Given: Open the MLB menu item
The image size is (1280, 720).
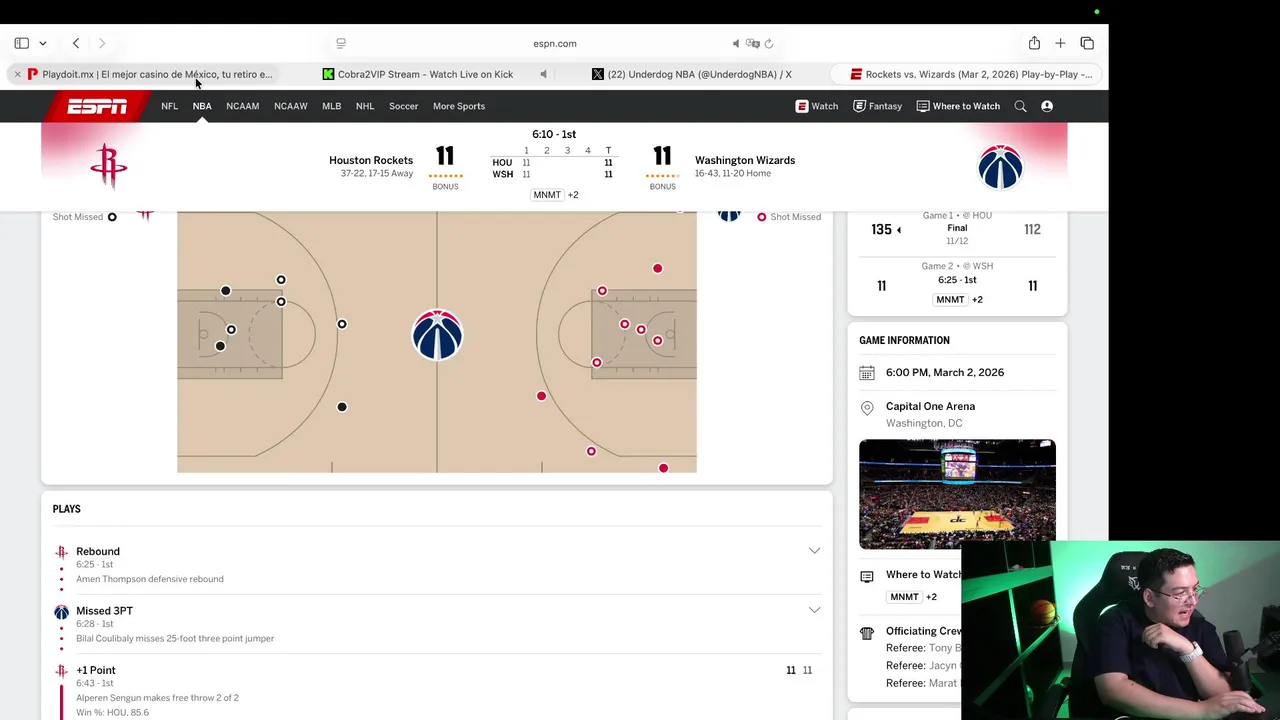Looking at the screenshot, I should click(331, 106).
